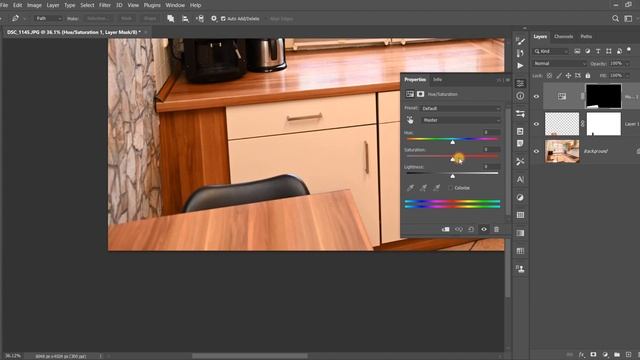
Task: Open the Filter menu
Action: coord(105,5)
